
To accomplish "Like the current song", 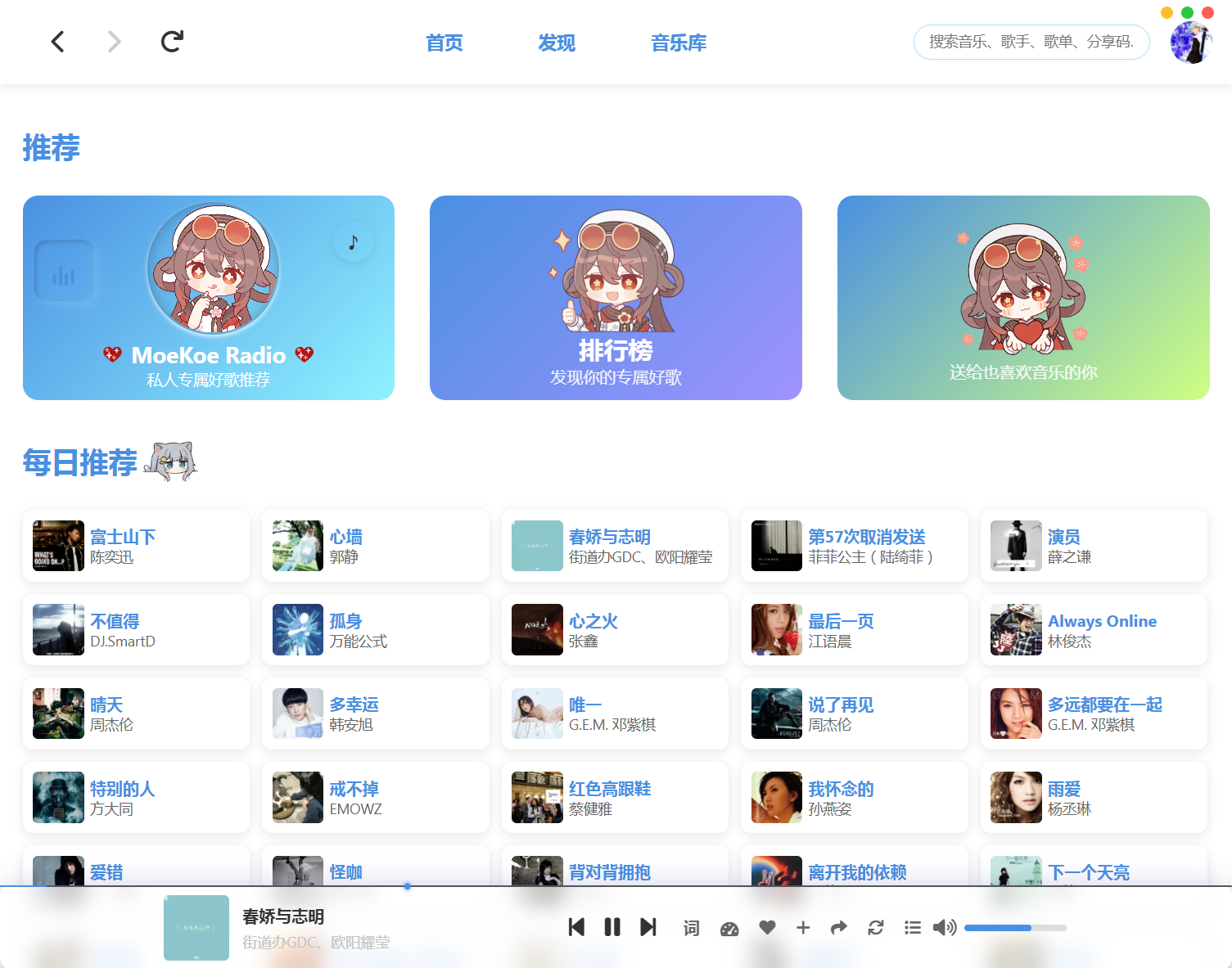I will click(x=767, y=927).
